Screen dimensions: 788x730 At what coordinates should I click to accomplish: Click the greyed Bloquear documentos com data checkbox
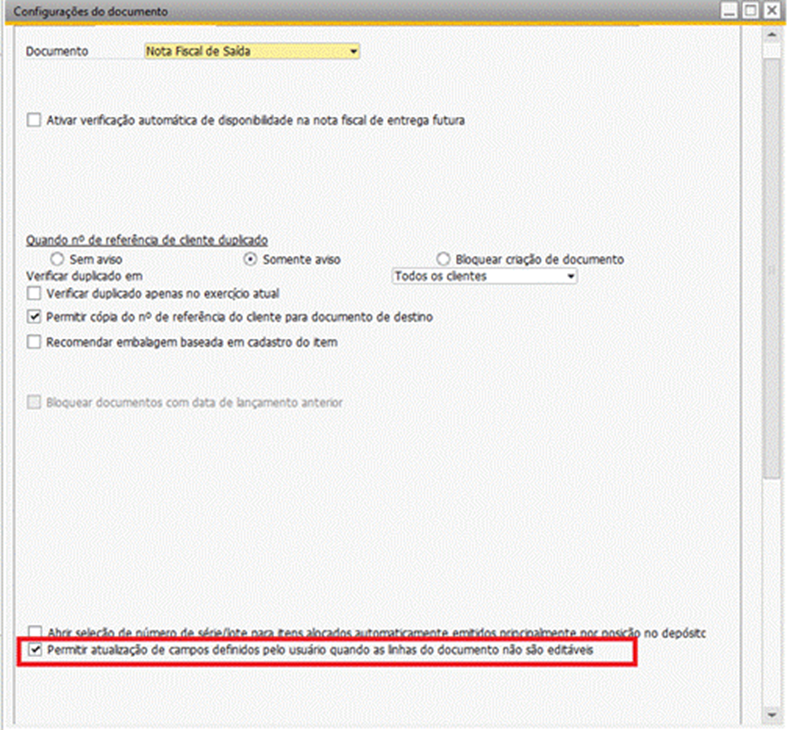[35, 402]
